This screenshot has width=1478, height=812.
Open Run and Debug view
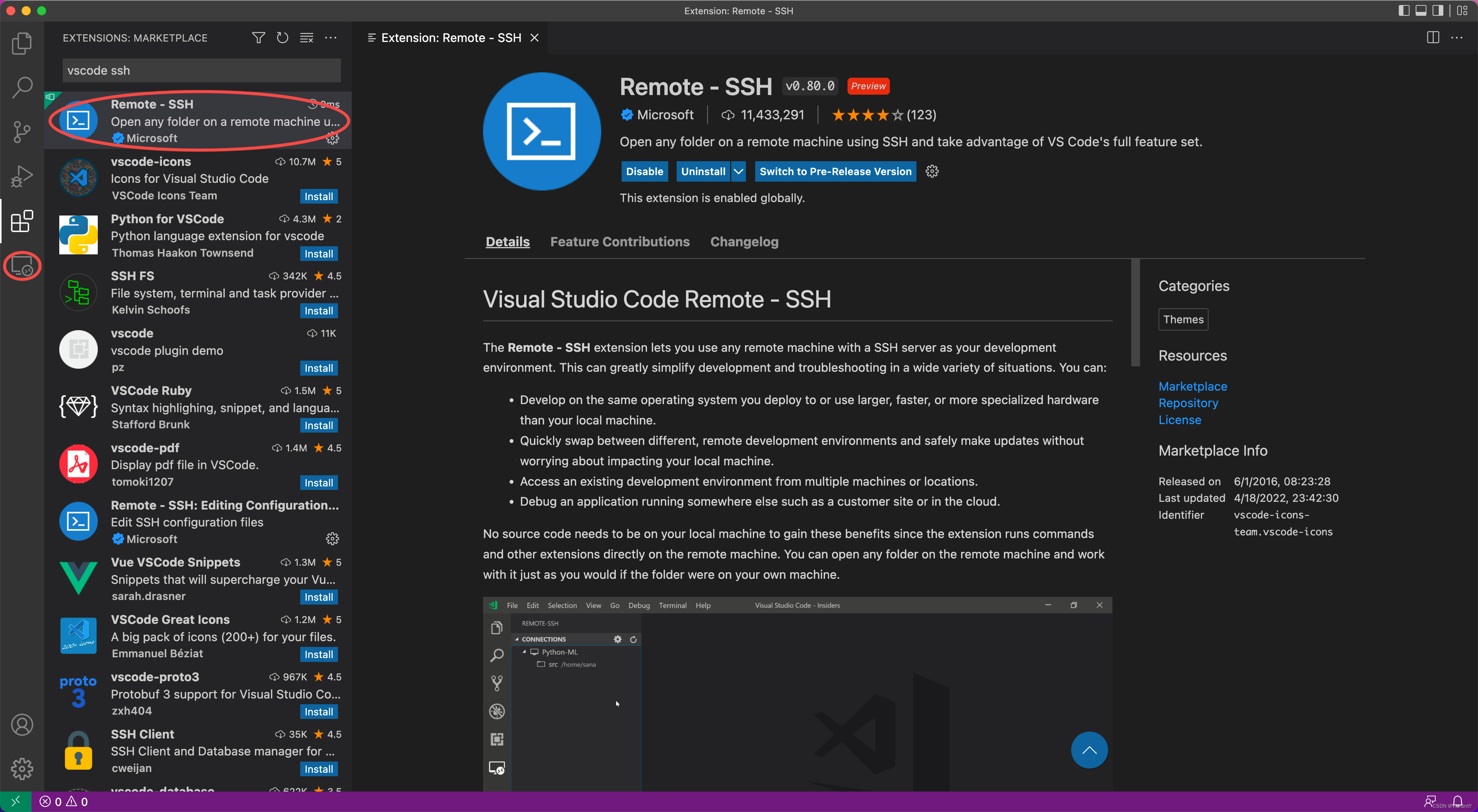22,176
